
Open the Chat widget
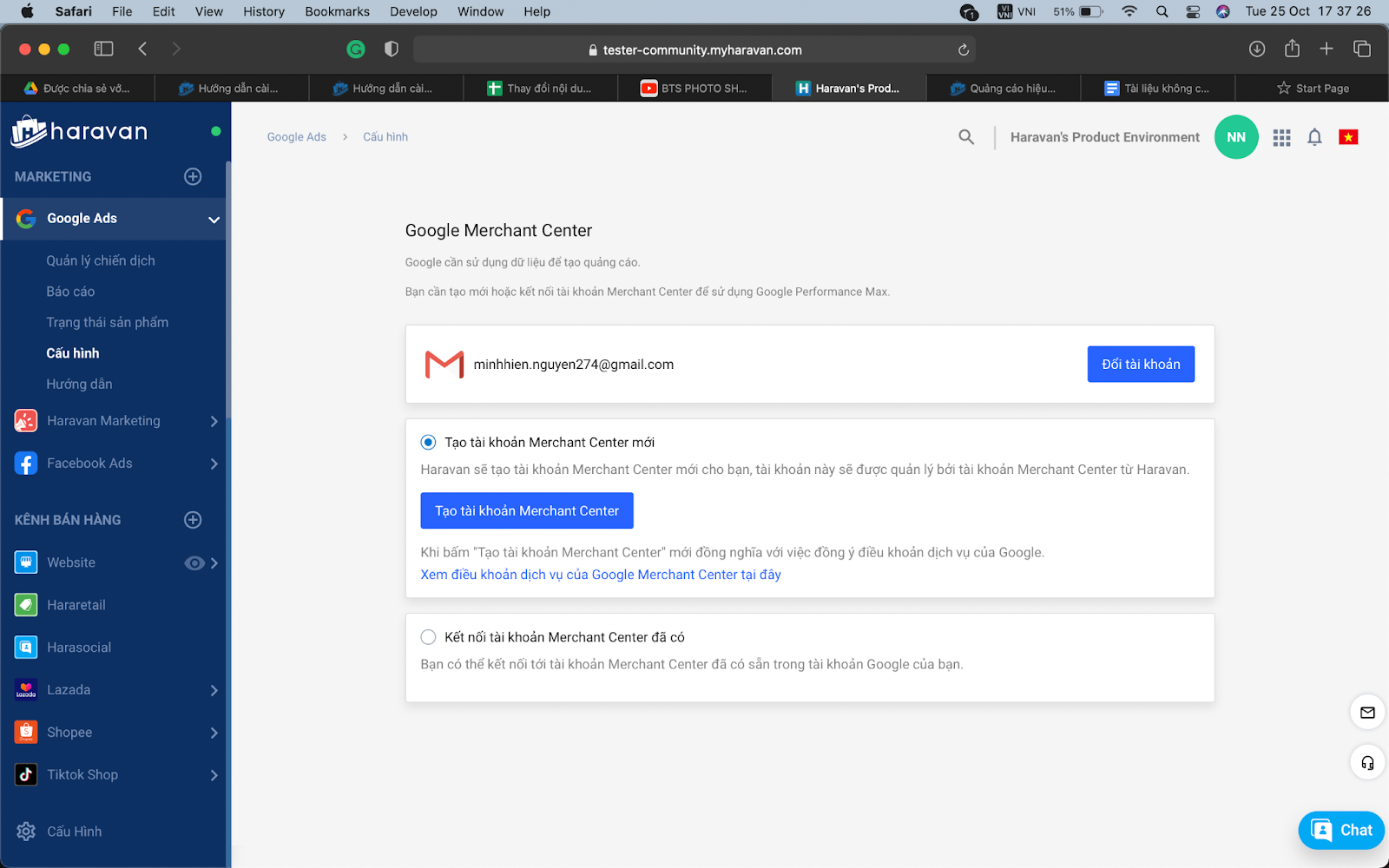click(x=1340, y=830)
